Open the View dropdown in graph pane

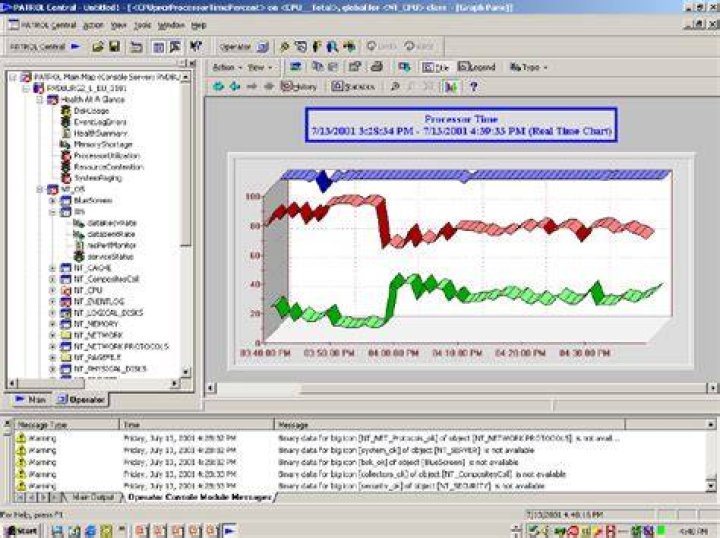coord(260,67)
